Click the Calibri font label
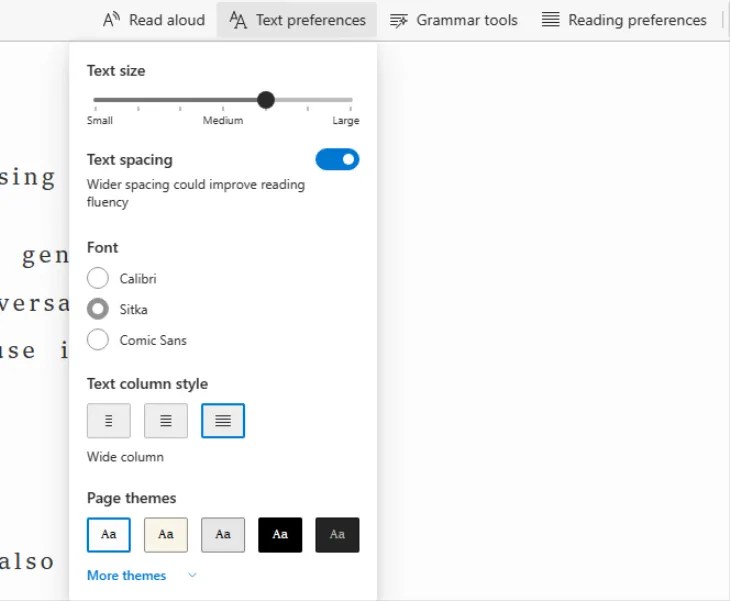730x601 pixels. pos(138,279)
